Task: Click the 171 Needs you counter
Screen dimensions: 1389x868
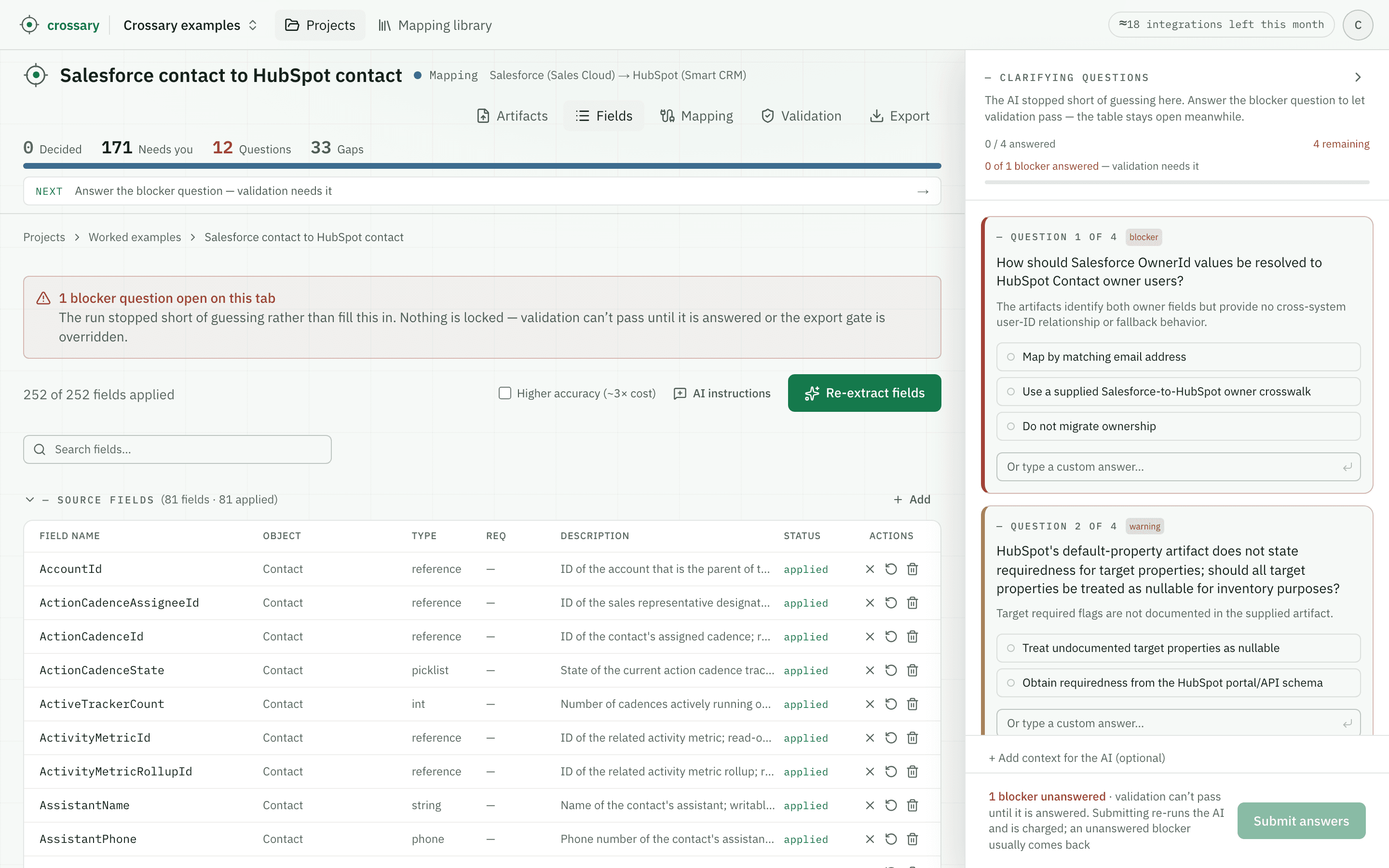Action: pyautogui.click(x=147, y=148)
